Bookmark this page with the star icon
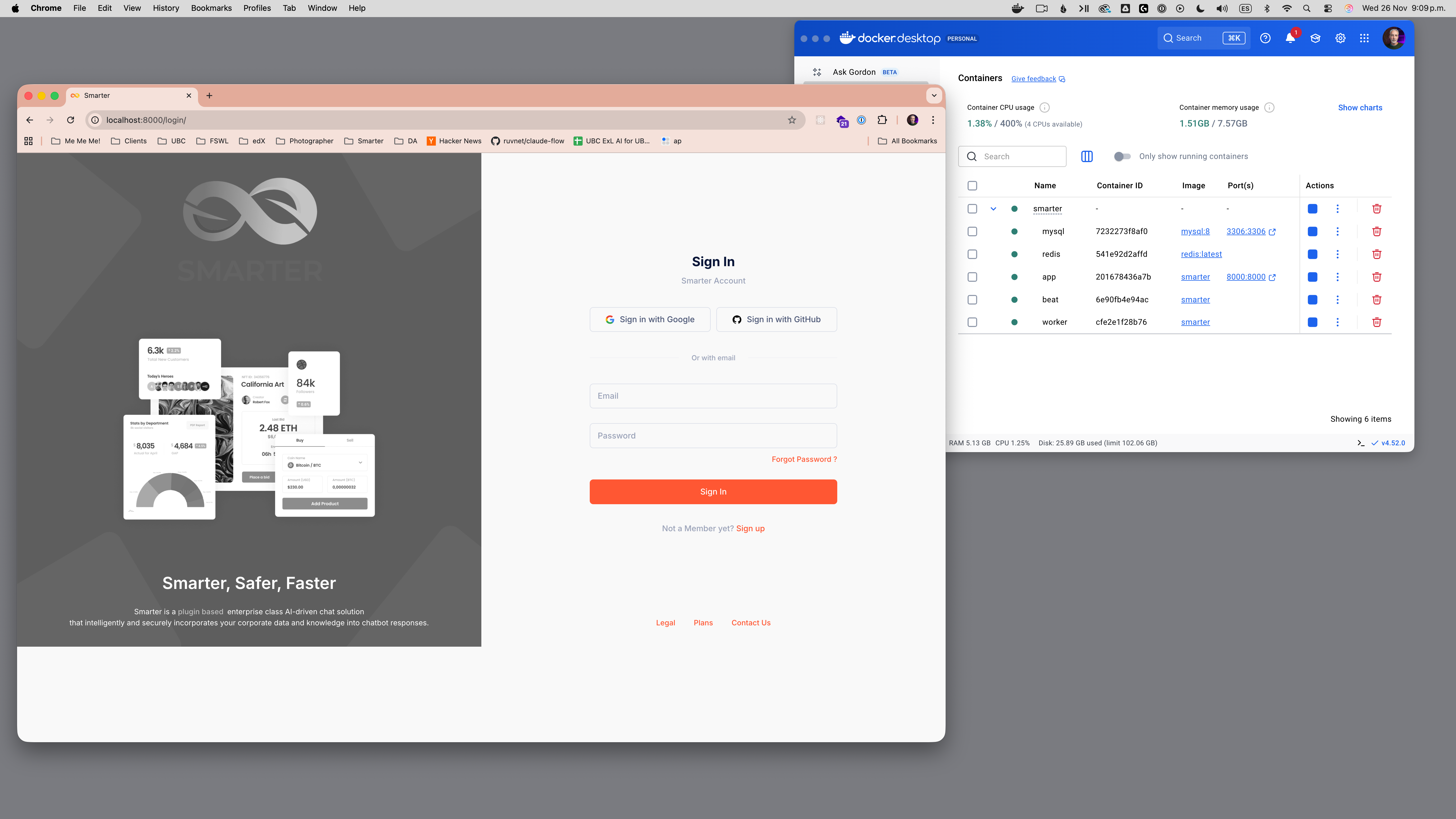The width and height of the screenshot is (1456, 819). [x=792, y=120]
